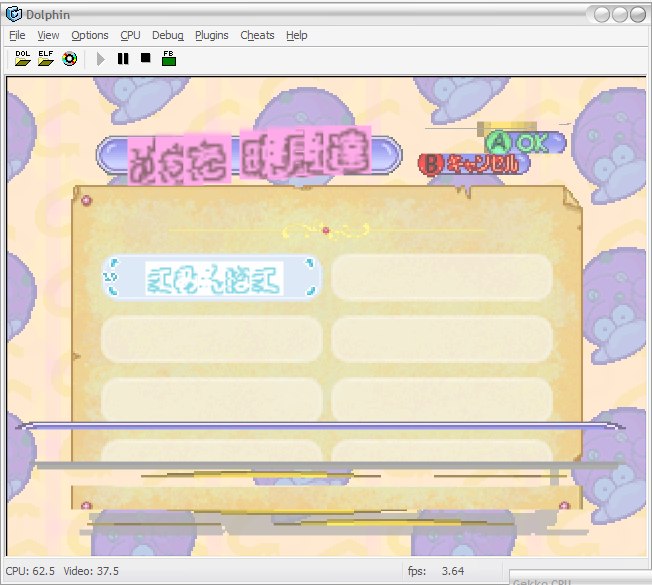652x585 pixels.
Task: Minimize the Dolphin window
Action: click(x=601, y=15)
